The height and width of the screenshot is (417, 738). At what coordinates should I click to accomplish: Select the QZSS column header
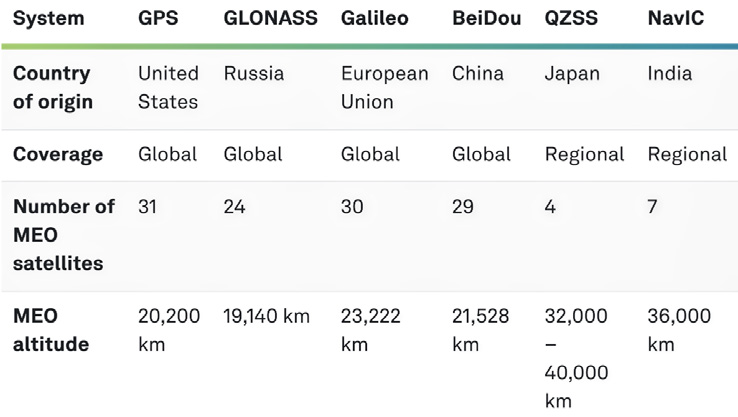point(574,19)
